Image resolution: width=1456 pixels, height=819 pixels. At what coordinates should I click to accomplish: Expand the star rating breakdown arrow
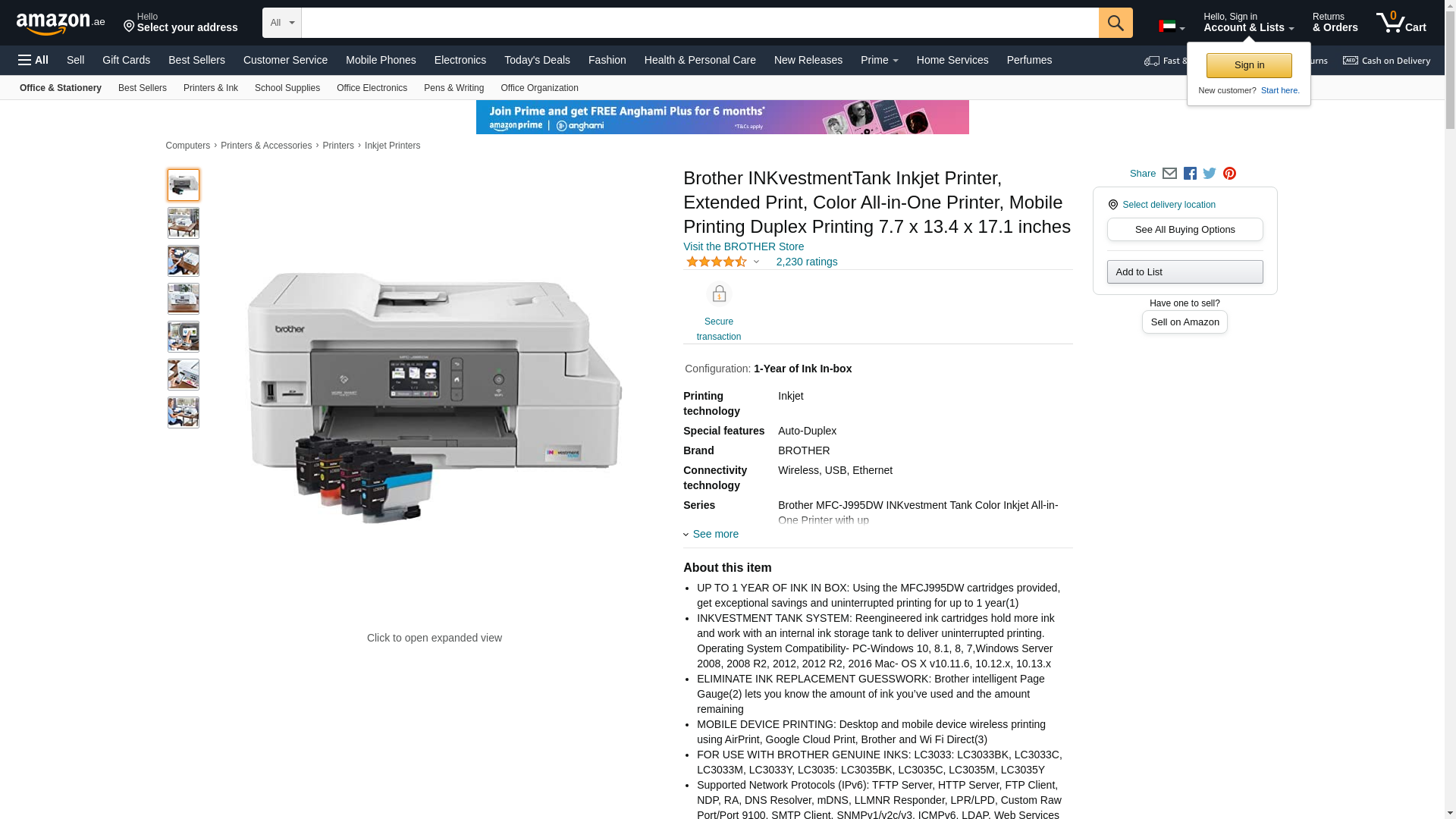pos(756,262)
